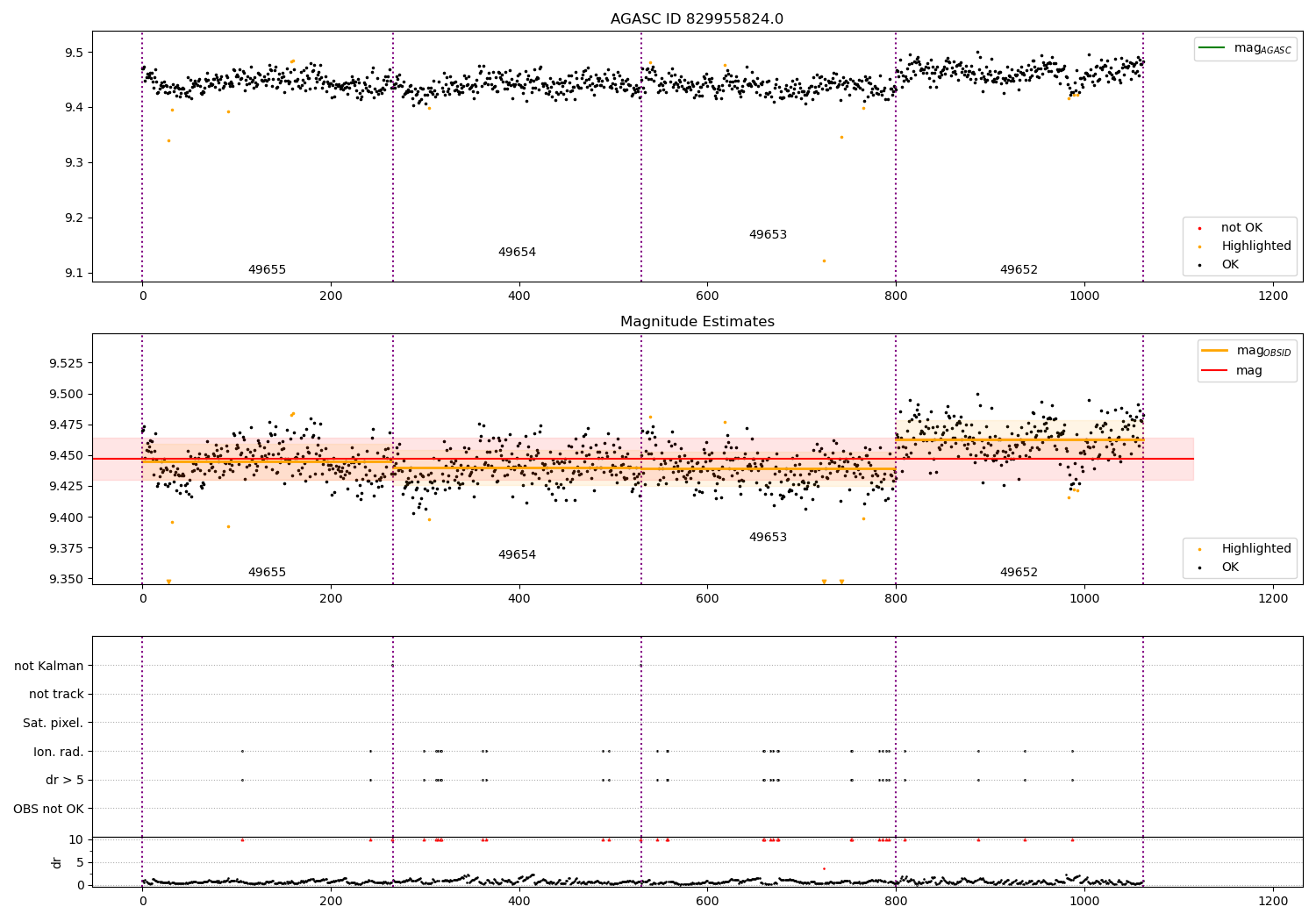Click the 9.3 tick on the top y-axis

point(74,163)
